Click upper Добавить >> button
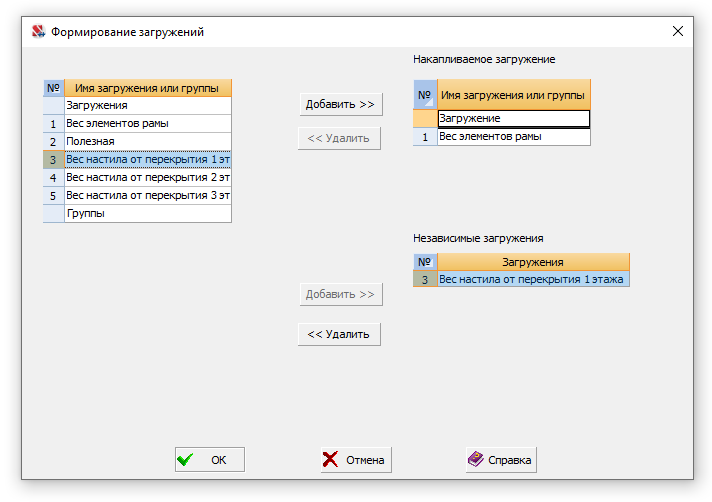Screen dimensions: 712x502 pyautogui.click(x=341, y=104)
